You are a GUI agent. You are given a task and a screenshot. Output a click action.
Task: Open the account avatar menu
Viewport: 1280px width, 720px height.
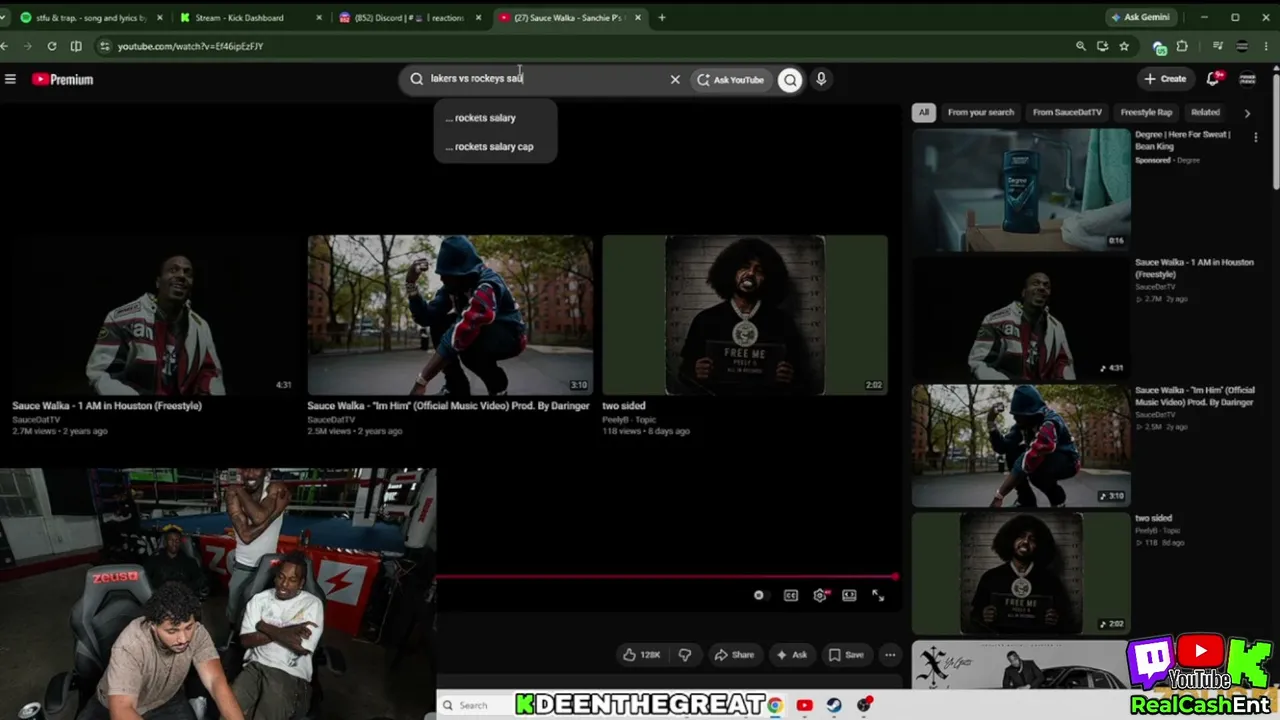1247,79
